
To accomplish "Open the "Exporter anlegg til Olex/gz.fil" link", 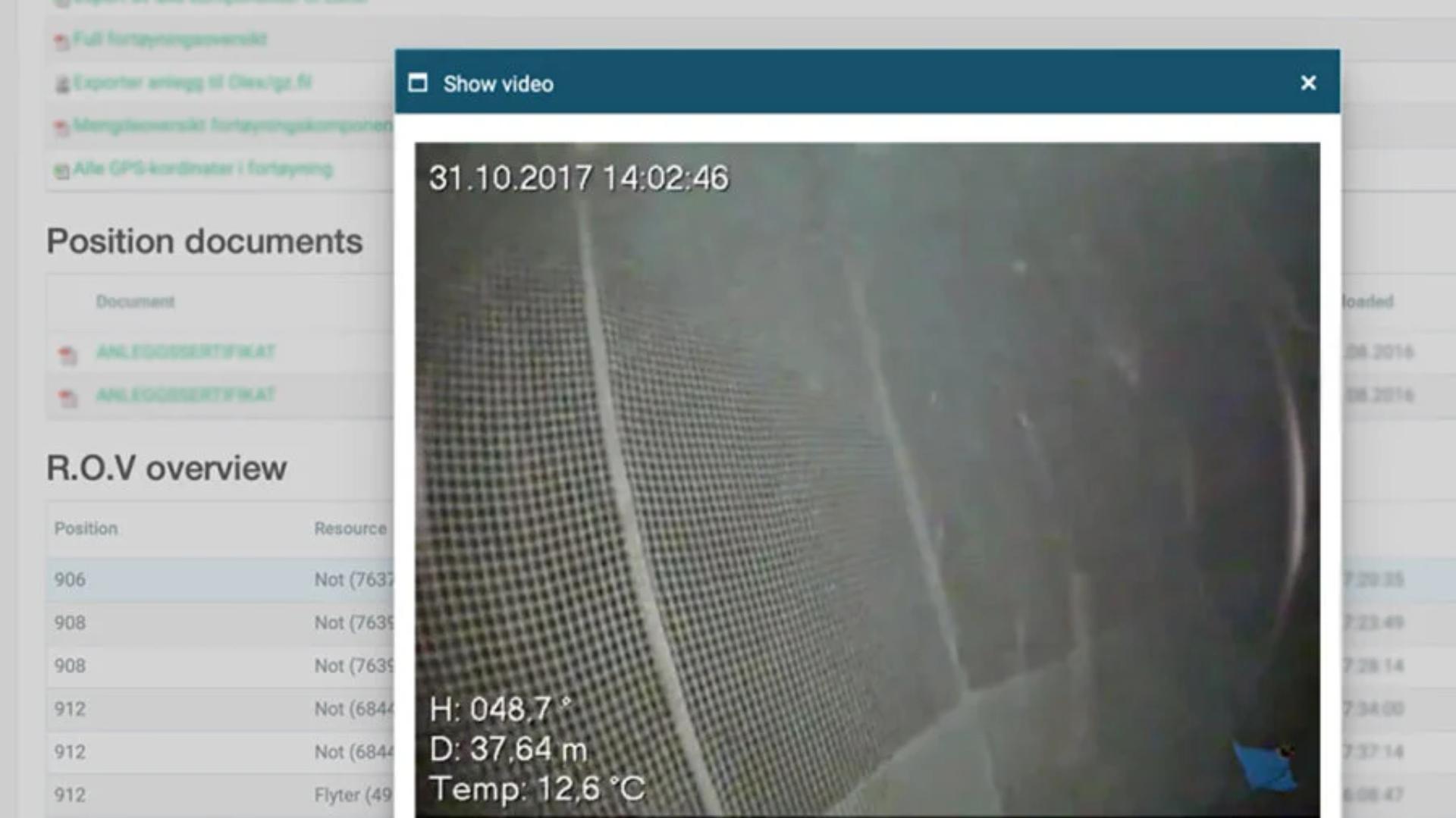I will coord(193,82).
